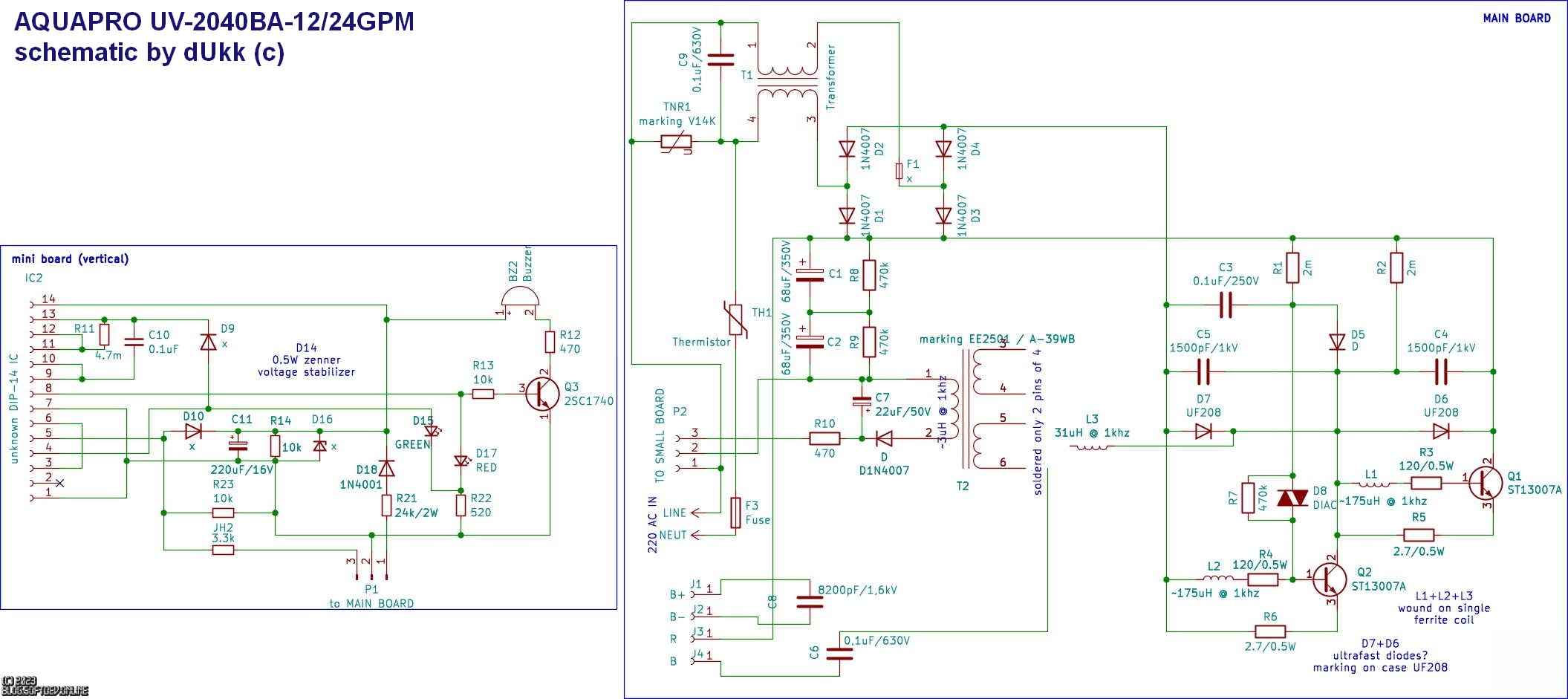Image resolution: width=1568 pixels, height=699 pixels.
Task: Click the Q2 ST13007A transistor symbol
Action: click(1330, 579)
